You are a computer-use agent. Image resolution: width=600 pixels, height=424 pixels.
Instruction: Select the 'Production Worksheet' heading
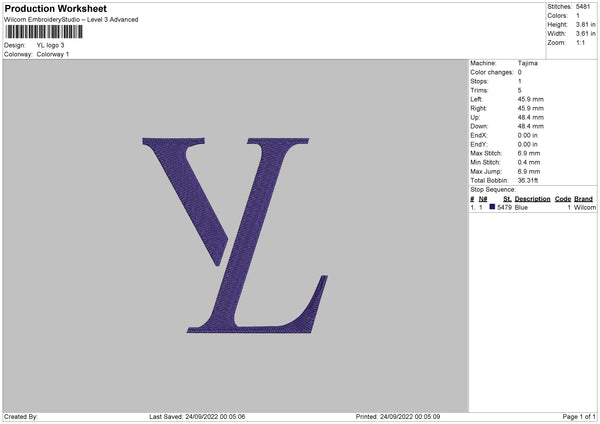click(55, 8)
